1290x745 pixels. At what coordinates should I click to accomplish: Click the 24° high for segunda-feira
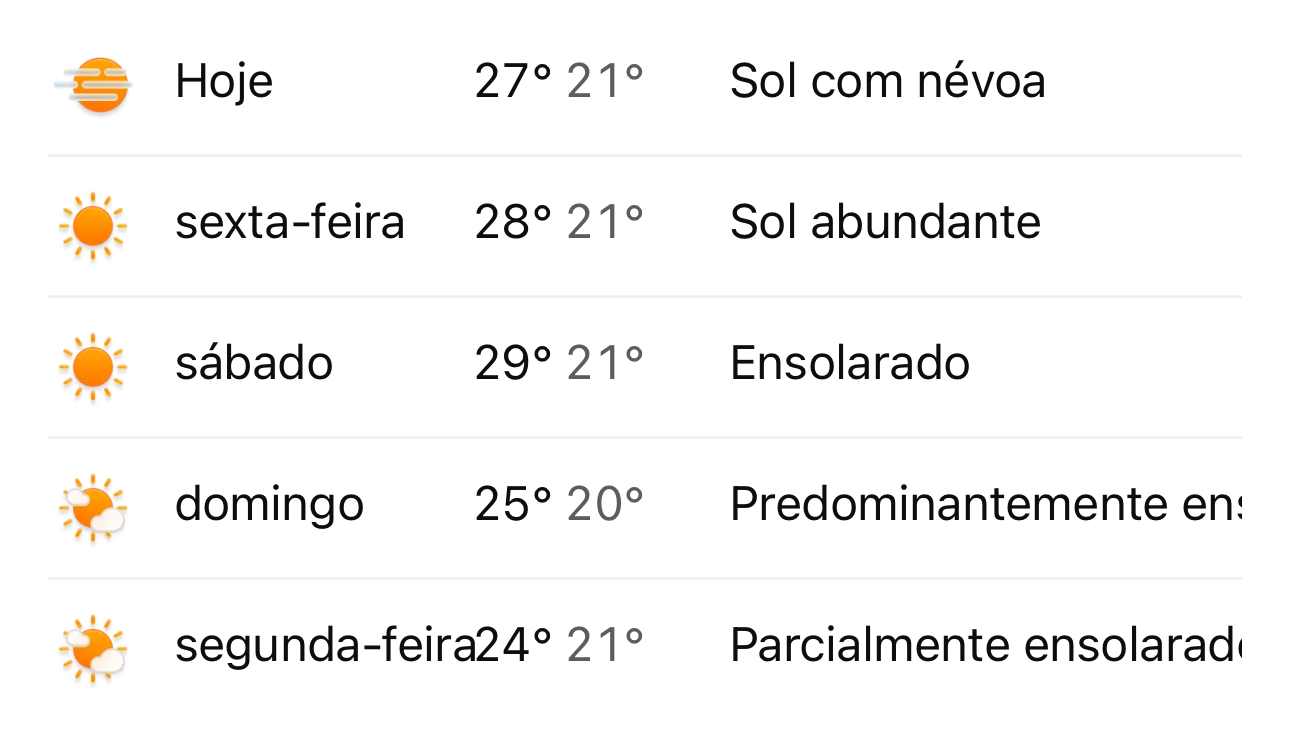pyautogui.click(x=514, y=645)
